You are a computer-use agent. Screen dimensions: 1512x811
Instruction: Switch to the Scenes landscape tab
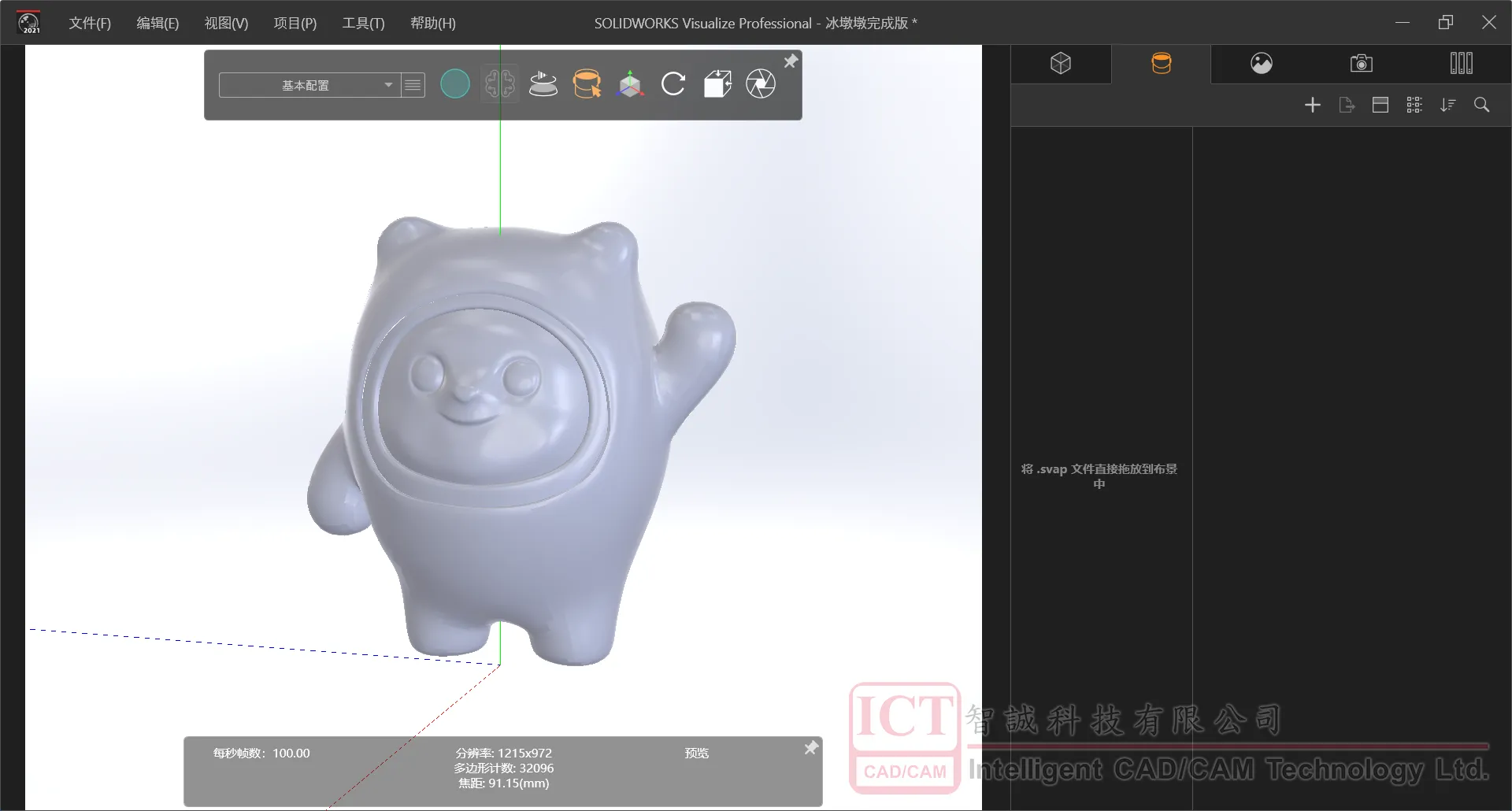(x=1262, y=63)
